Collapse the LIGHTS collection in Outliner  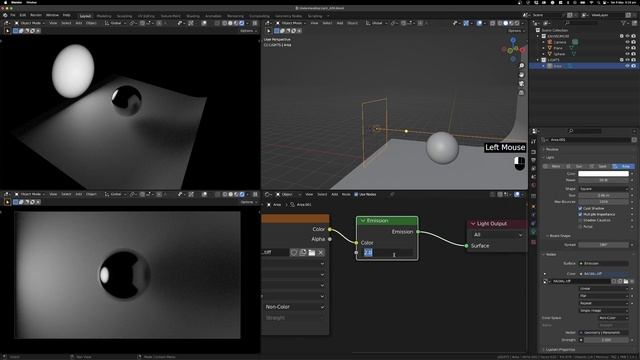538,60
